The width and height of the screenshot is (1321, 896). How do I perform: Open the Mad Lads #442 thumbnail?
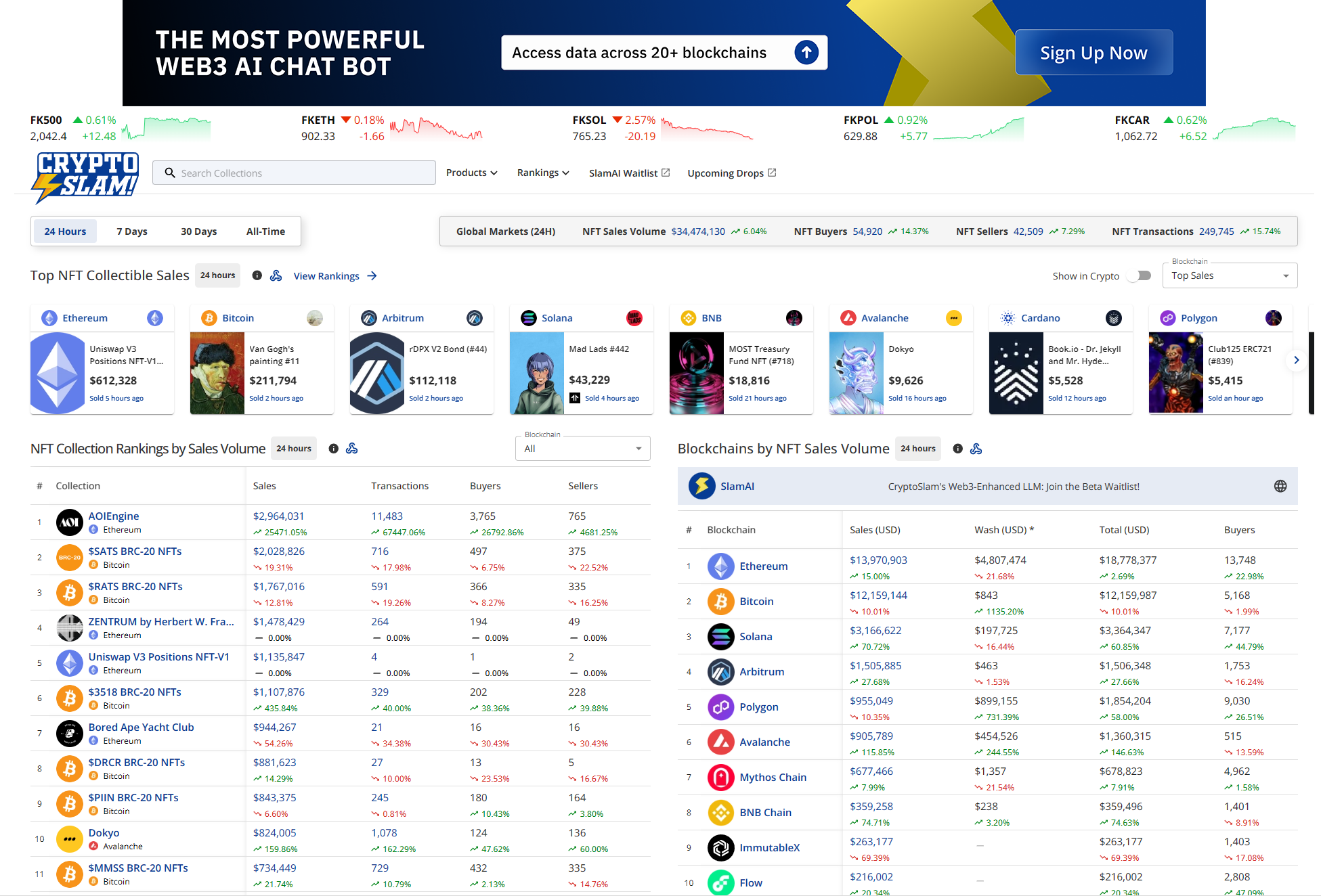tap(536, 373)
